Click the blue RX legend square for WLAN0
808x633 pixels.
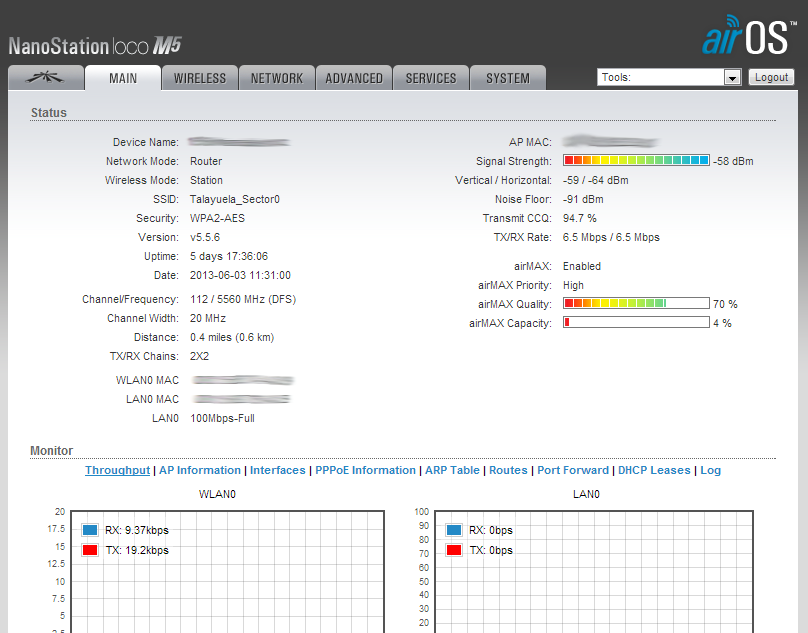[x=90, y=530]
